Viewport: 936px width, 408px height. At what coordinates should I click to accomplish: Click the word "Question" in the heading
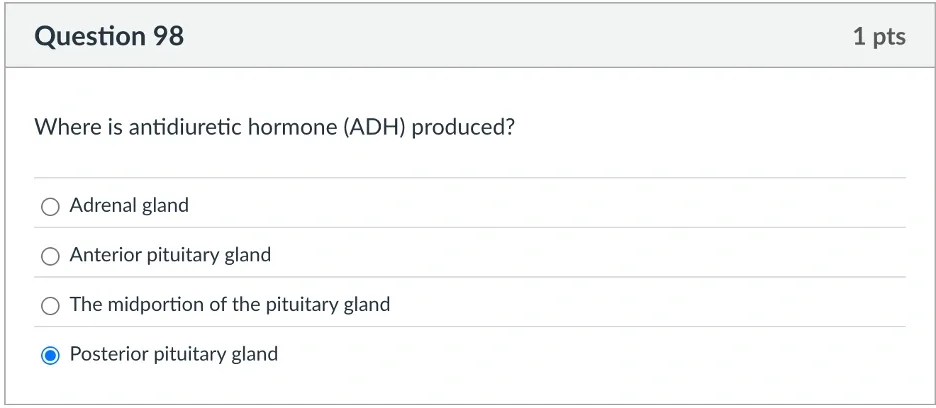coord(89,37)
